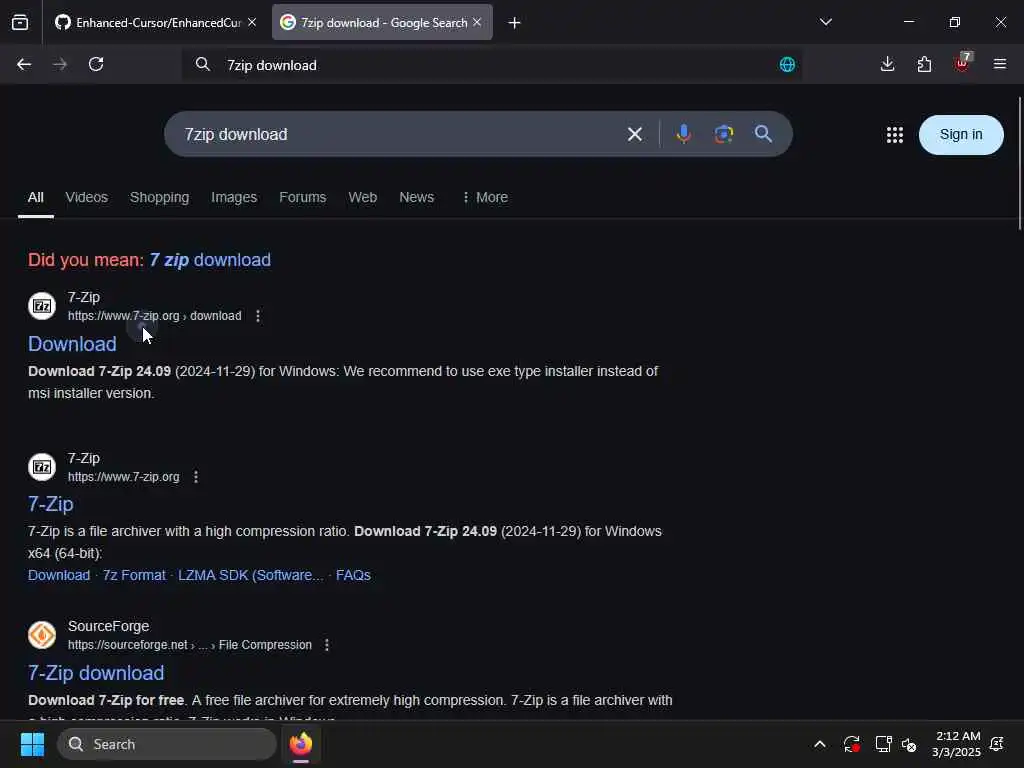
Task: Open the Firefox hamburger menu
Action: click(1000, 64)
